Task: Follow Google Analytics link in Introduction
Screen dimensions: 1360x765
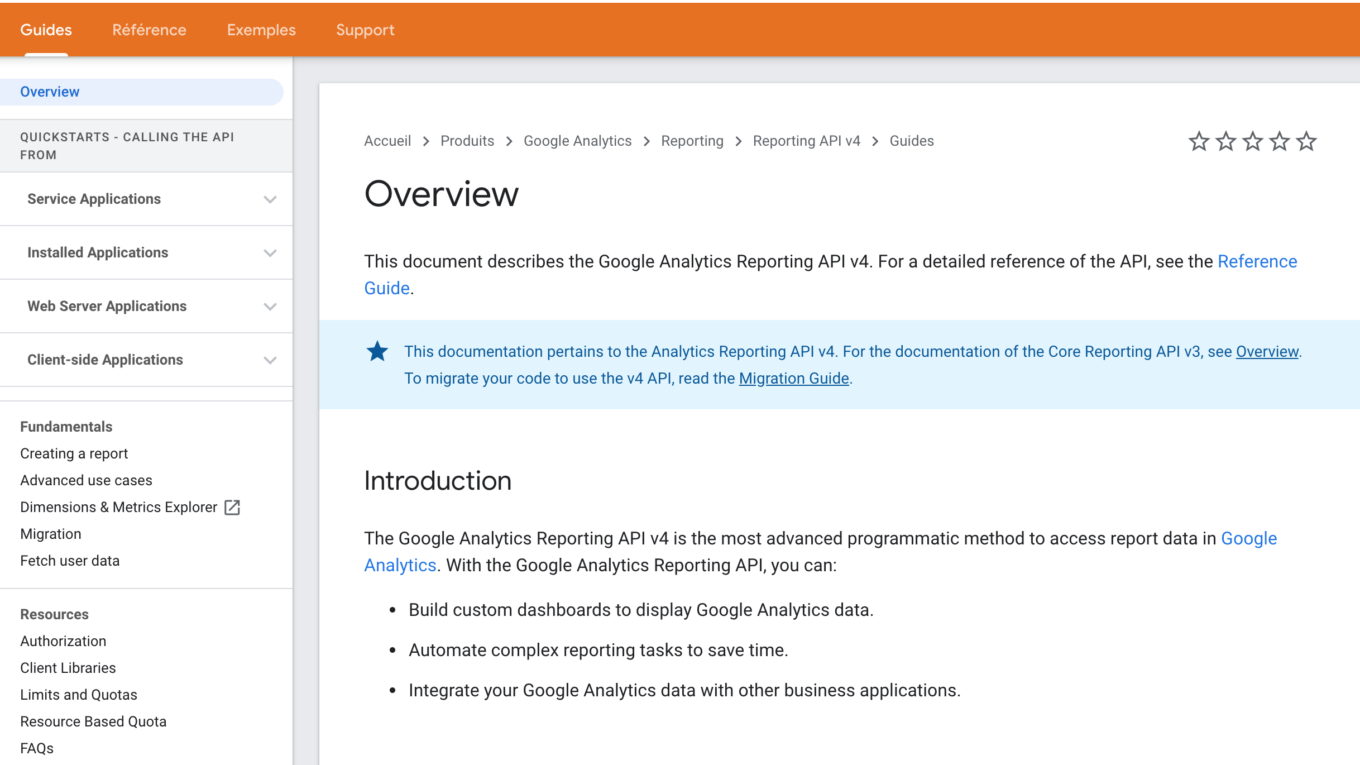Action: [x=1249, y=539]
